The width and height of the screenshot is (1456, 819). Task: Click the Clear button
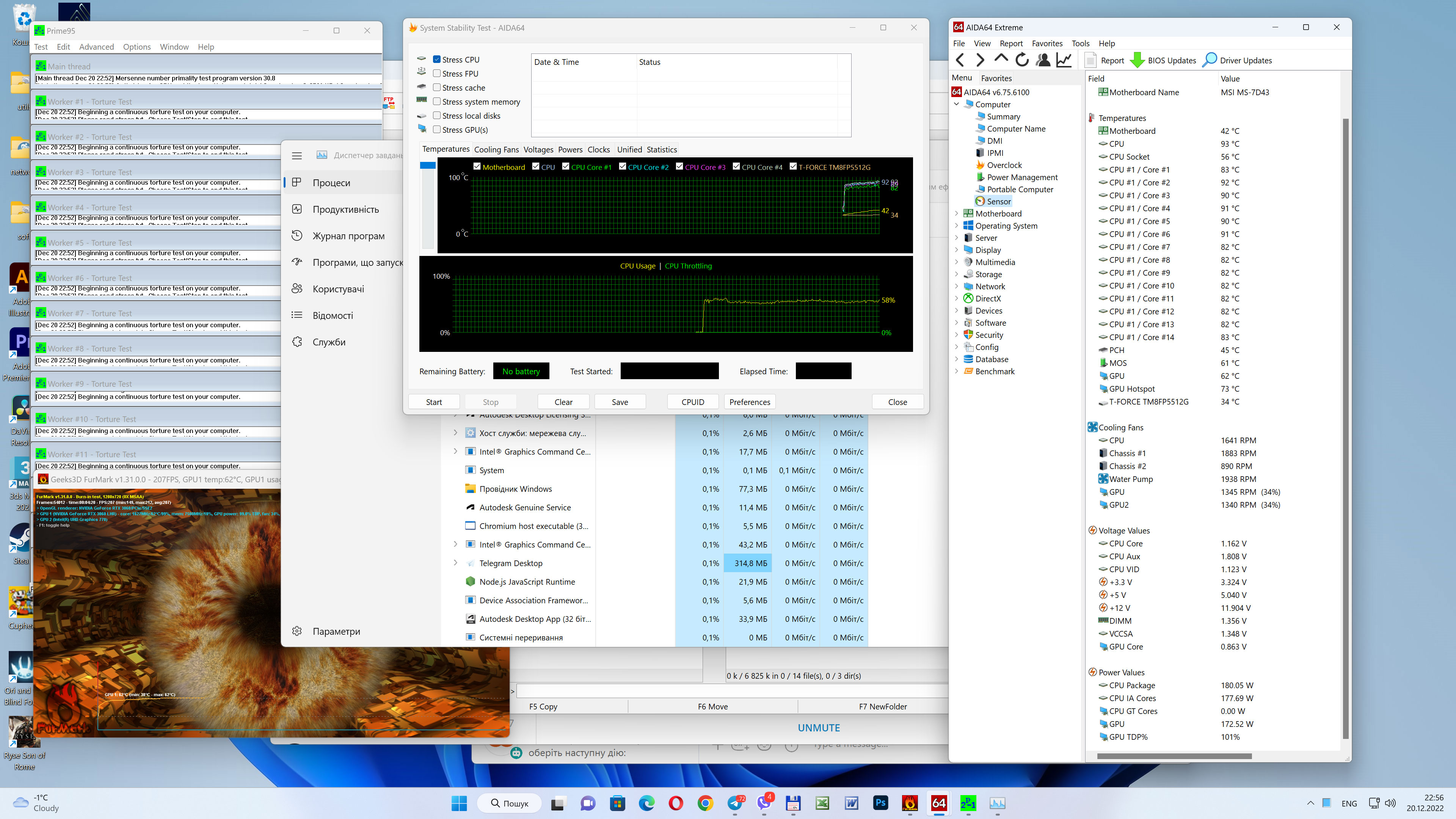[563, 402]
